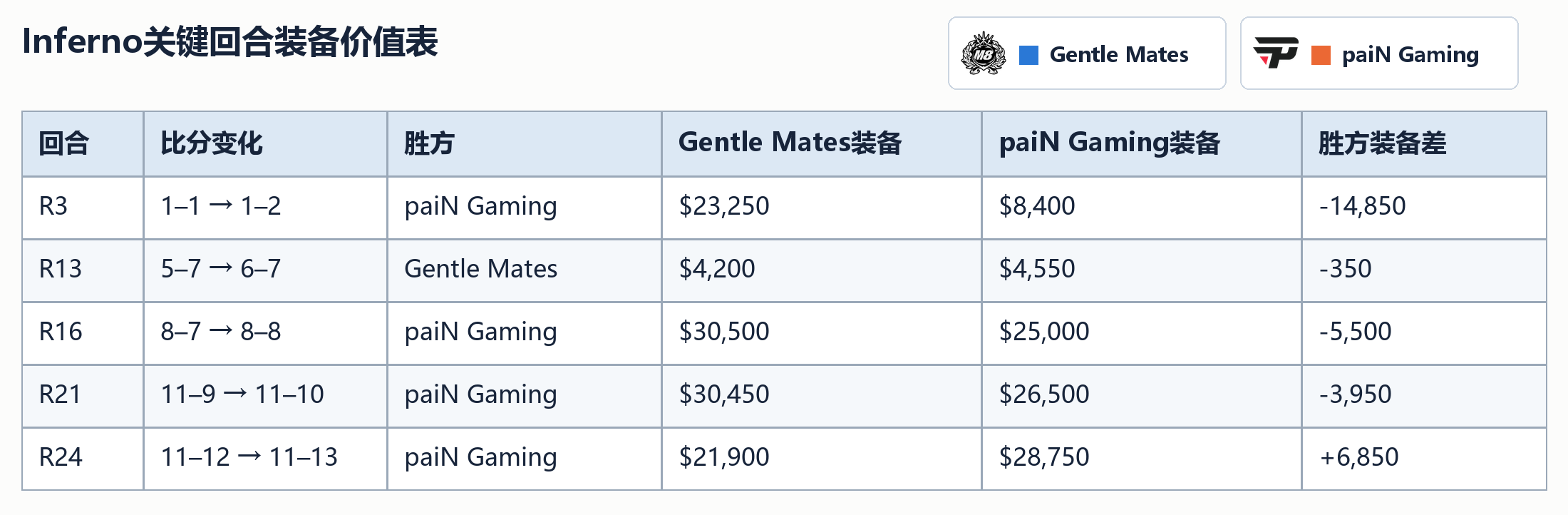Click the Gentle Mates team logo icon

coord(984,53)
